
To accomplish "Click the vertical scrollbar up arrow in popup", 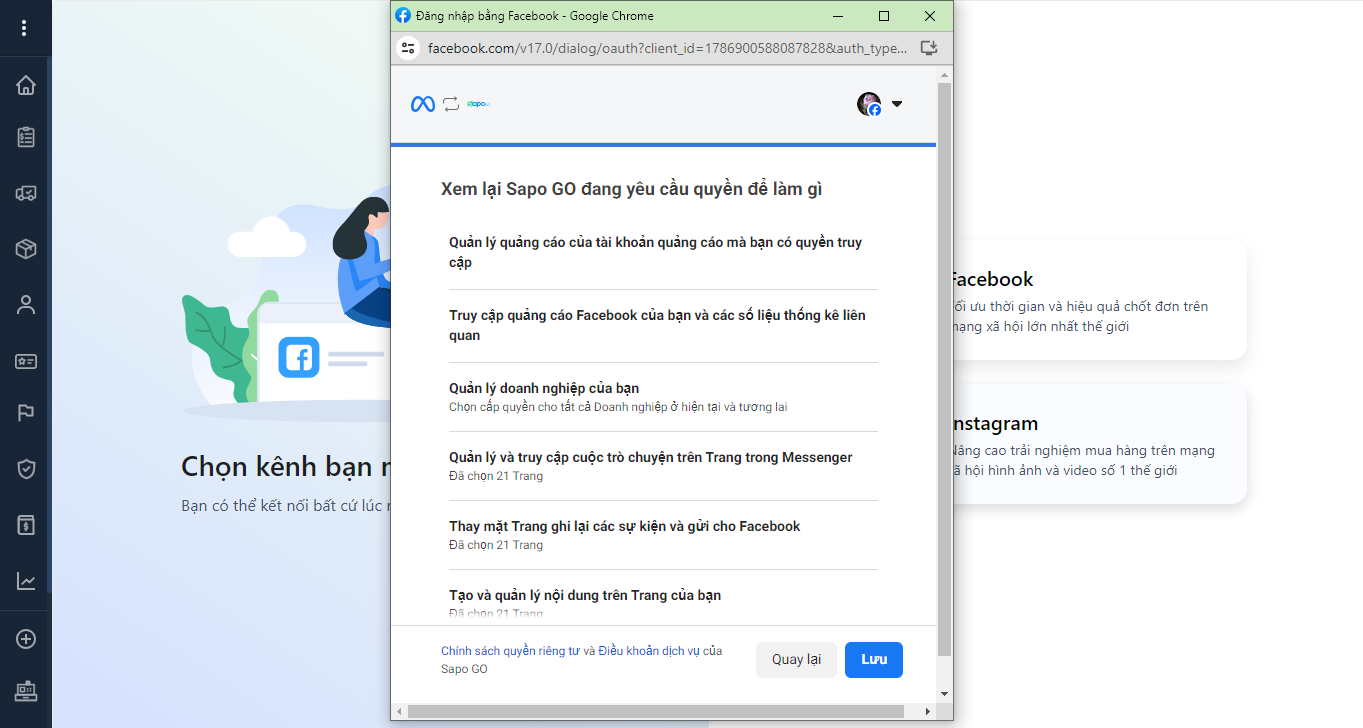I will (944, 75).
